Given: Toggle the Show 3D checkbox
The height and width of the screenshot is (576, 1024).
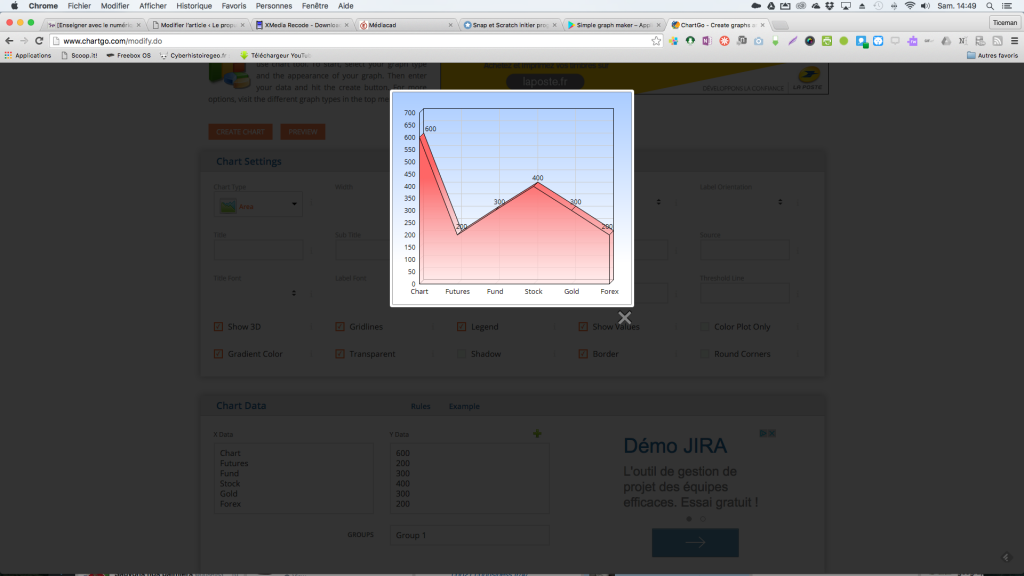Looking at the screenshot, I should pos(219,327).
